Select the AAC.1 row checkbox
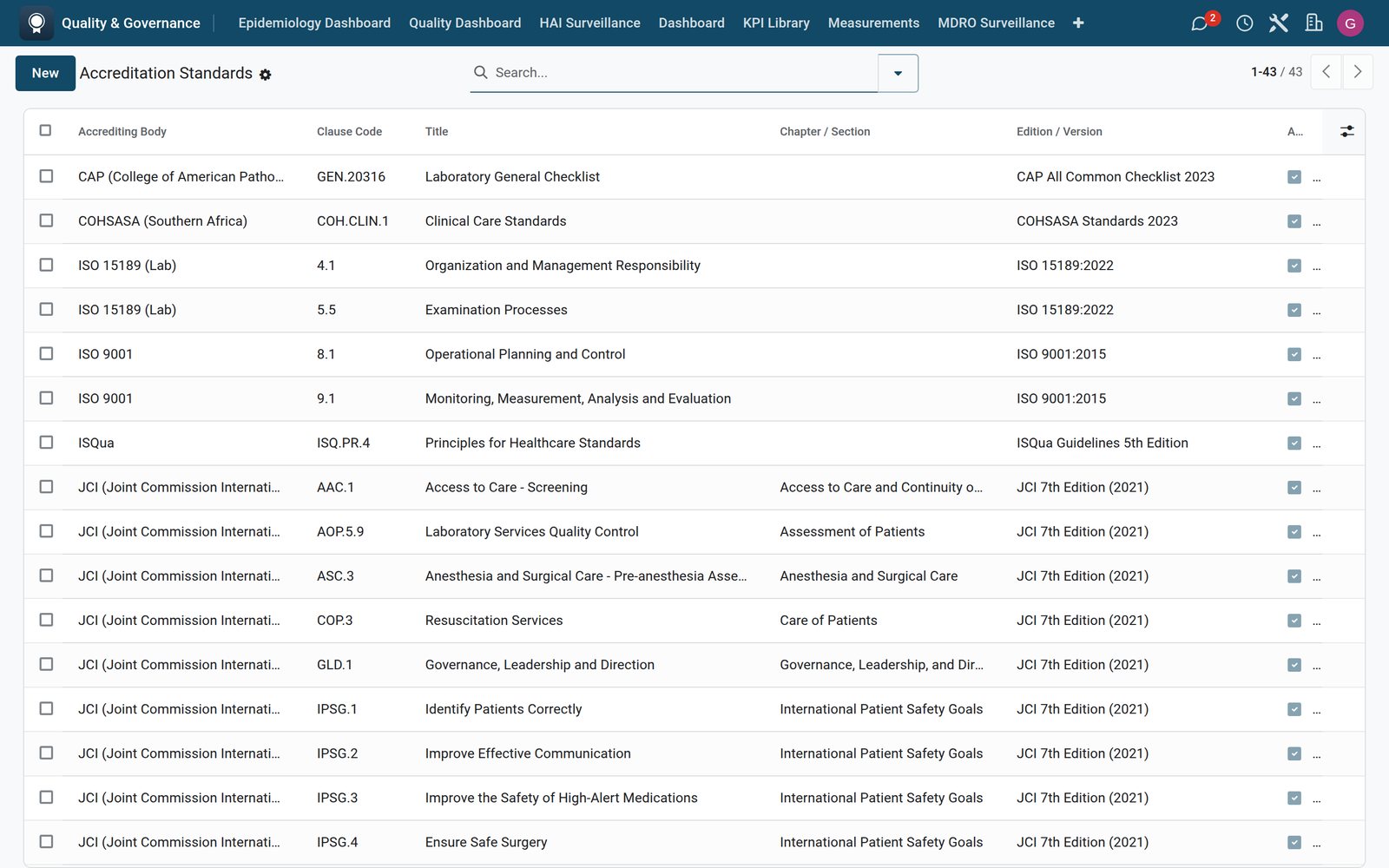 coord(46,487)
